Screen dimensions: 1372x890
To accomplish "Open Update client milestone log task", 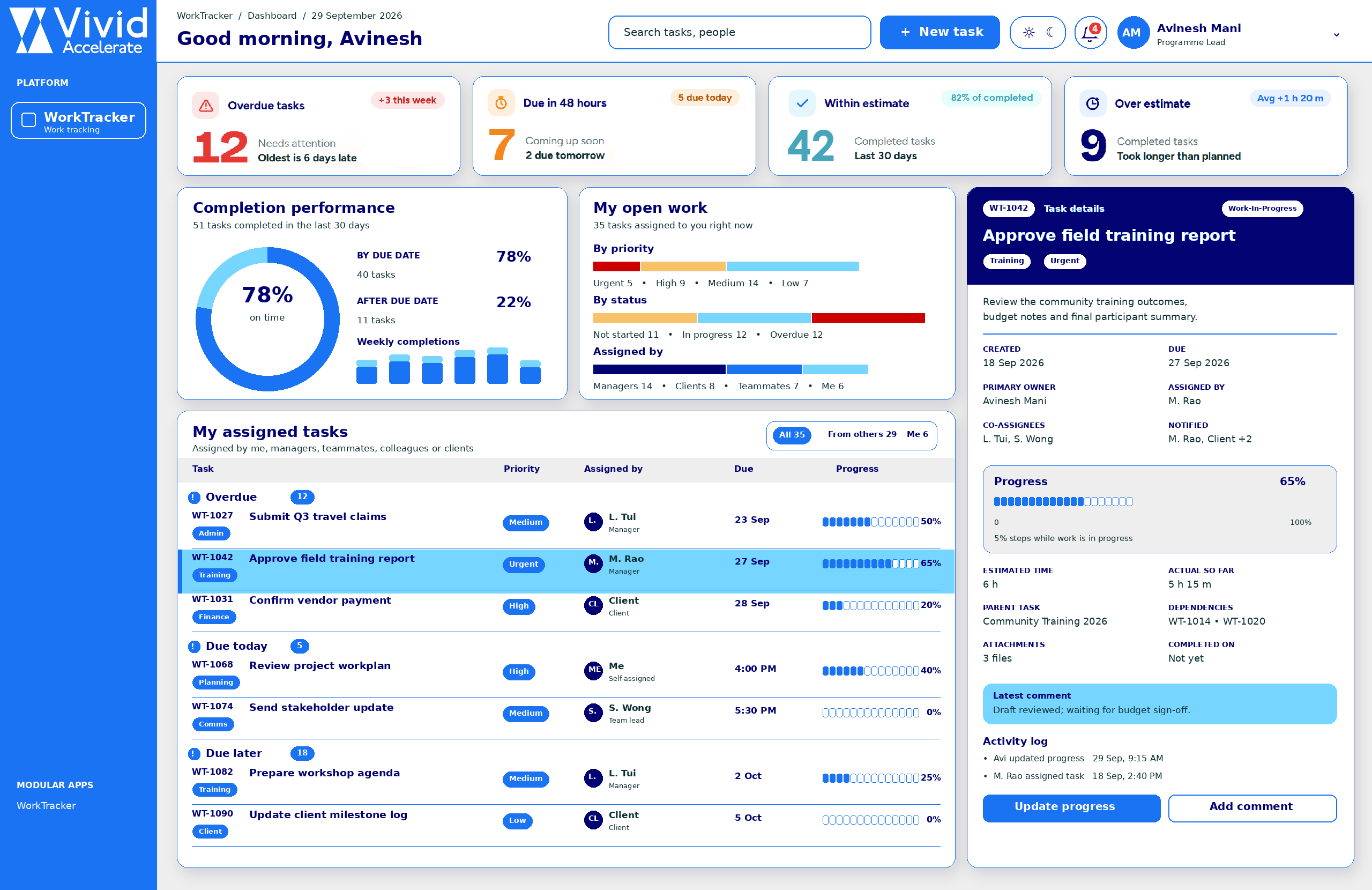I will click(x=328, y=815).
